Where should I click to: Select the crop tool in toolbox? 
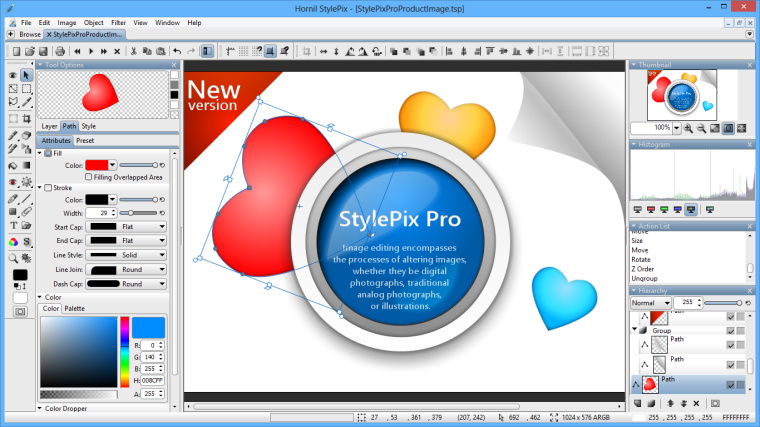(26, 118)
